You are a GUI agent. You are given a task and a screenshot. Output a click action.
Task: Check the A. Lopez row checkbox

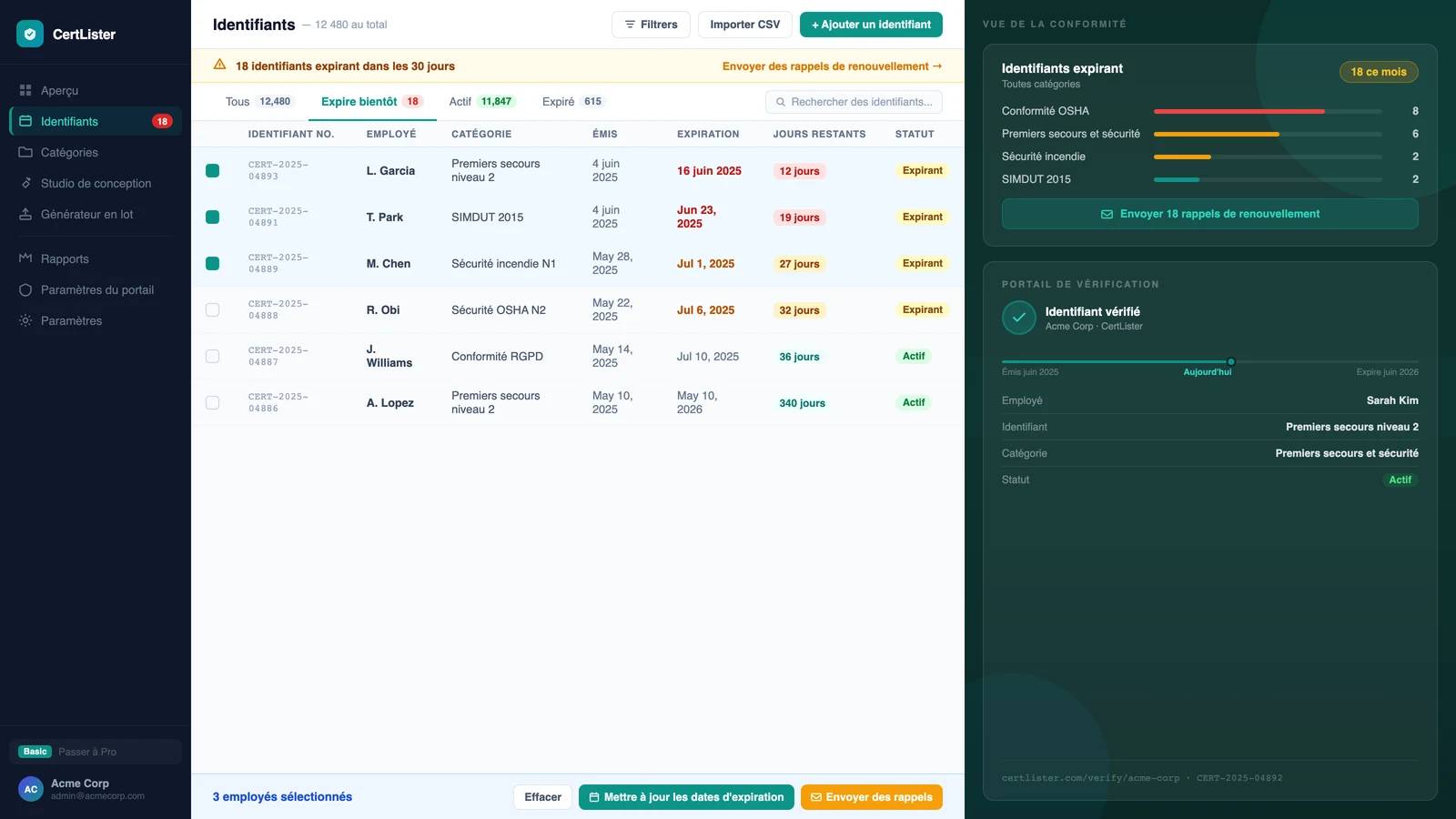click(x=212, y=402)
